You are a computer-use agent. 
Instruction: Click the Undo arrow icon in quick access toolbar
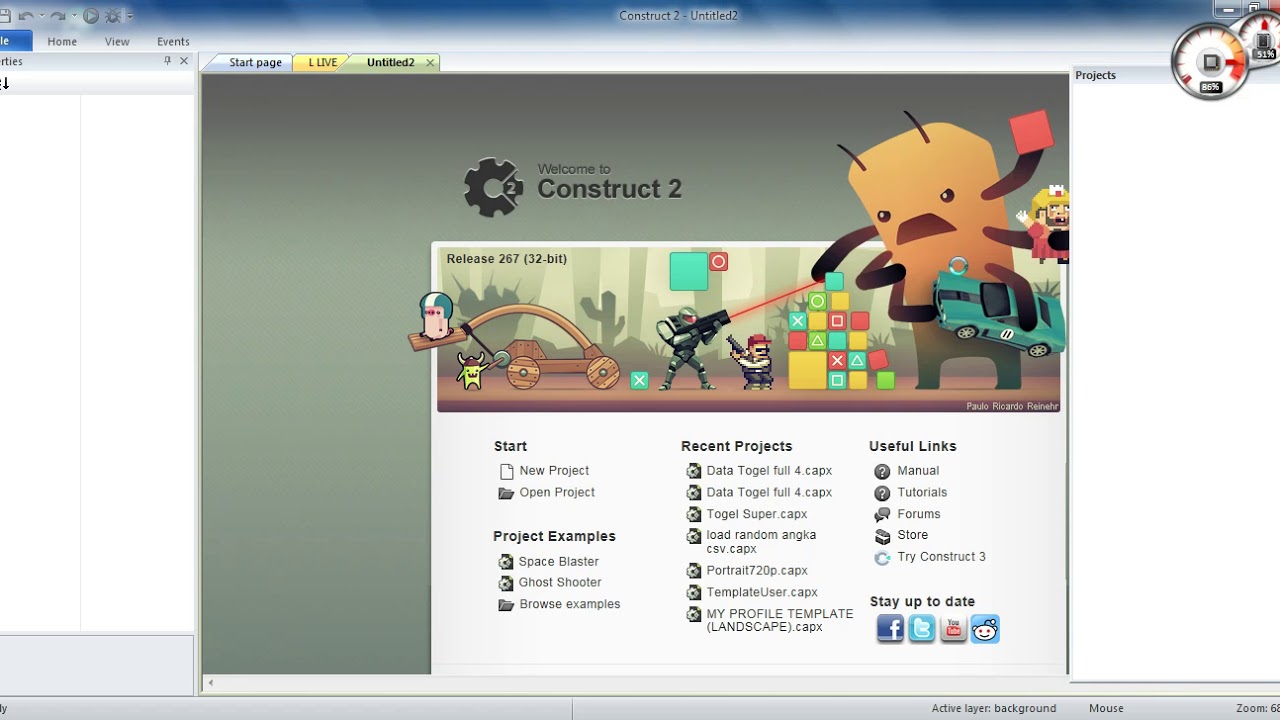pyautogui.click(x=26, y=16)
